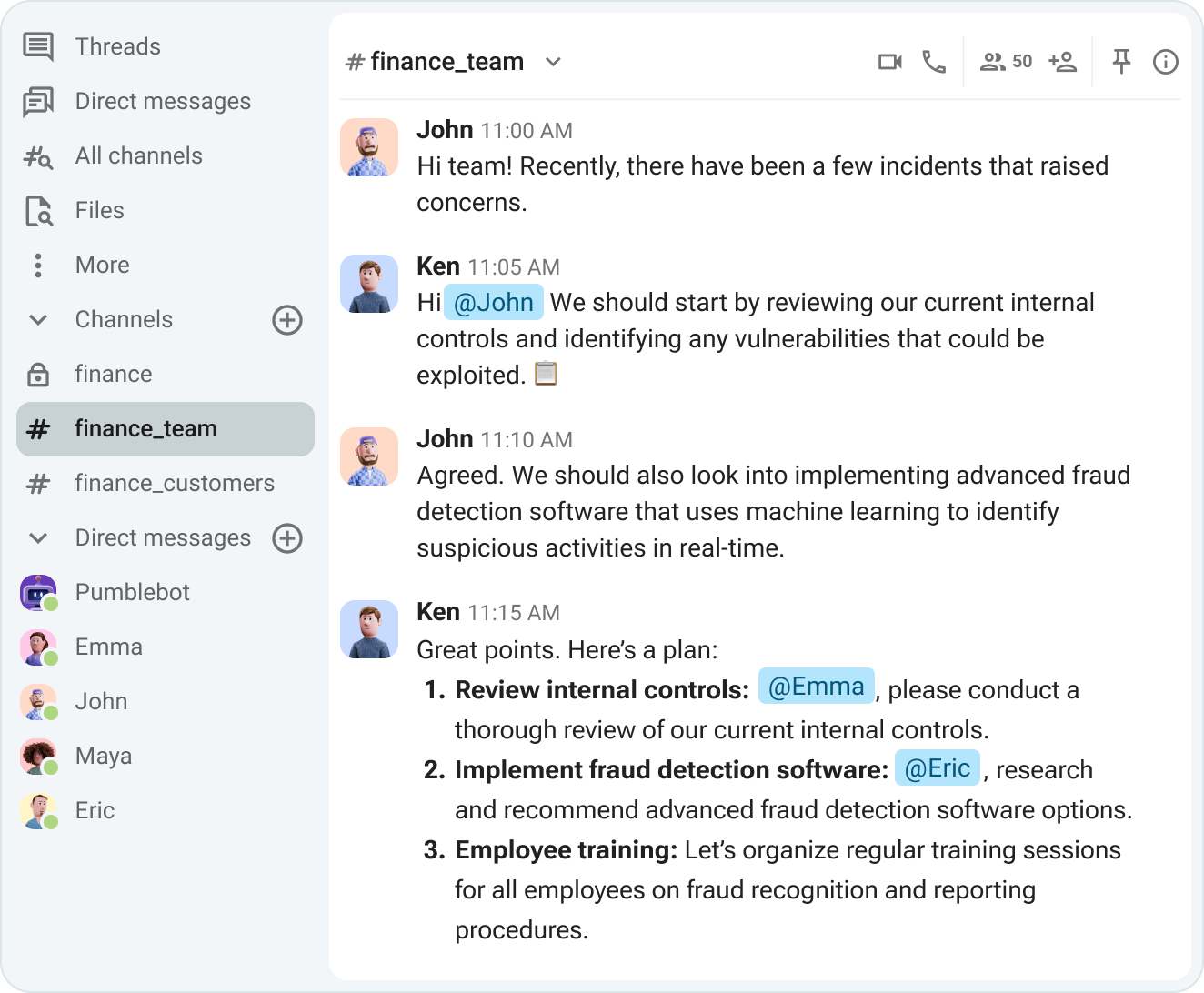Collapse the Channels section
The height and width of the screenshot is (993, 1204).
[37, 320]
